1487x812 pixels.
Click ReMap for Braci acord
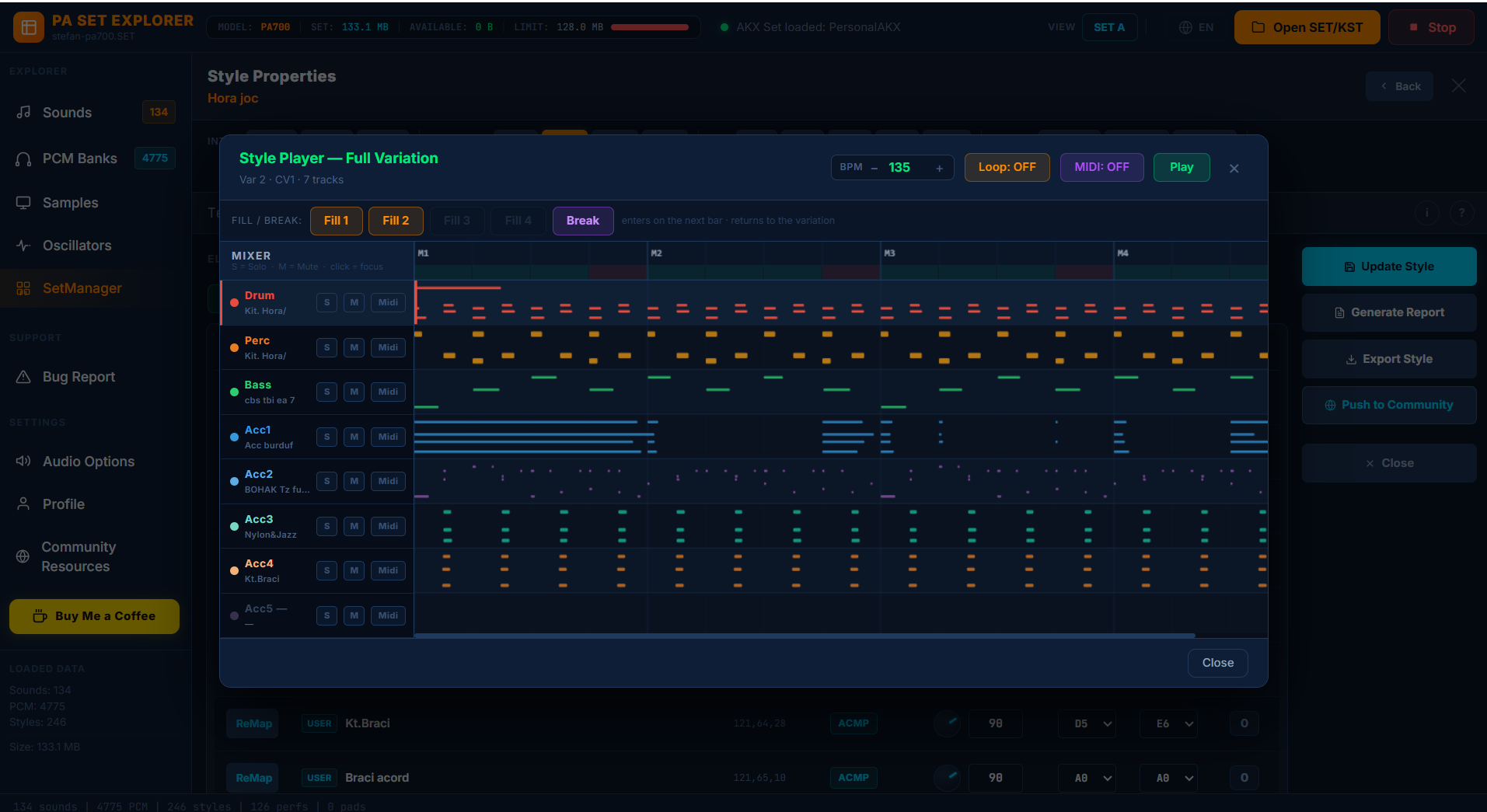(x=253, y=778)
